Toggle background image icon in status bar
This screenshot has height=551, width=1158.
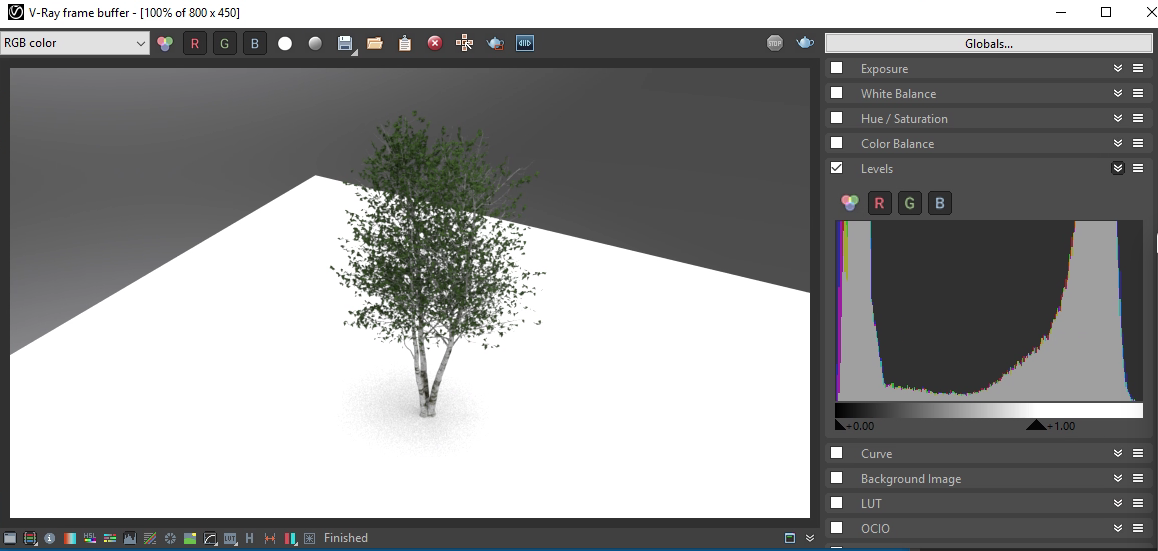pos(190,538)
